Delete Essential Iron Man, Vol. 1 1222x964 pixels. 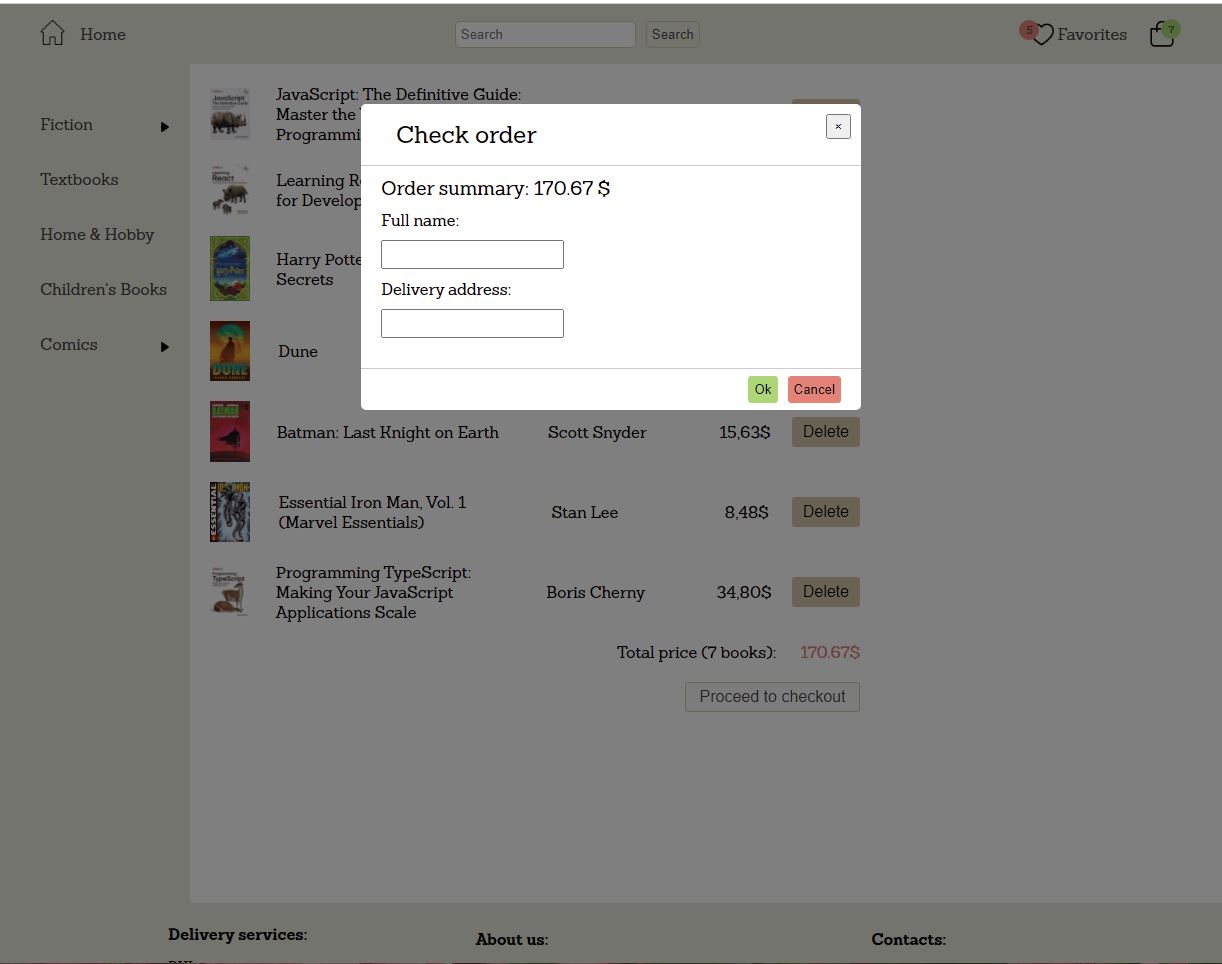point(826,512)
